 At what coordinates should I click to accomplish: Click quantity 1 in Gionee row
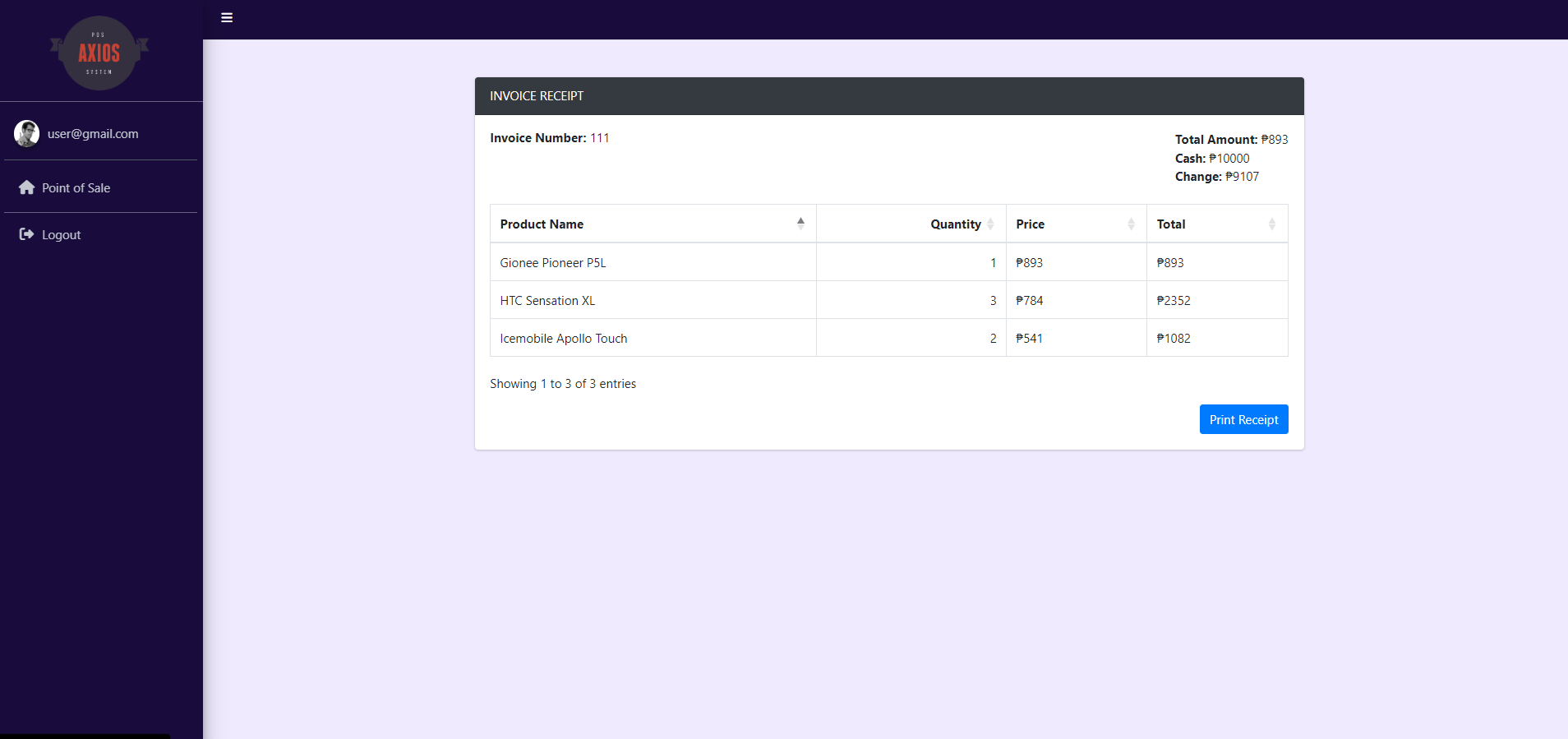point(911,262)
